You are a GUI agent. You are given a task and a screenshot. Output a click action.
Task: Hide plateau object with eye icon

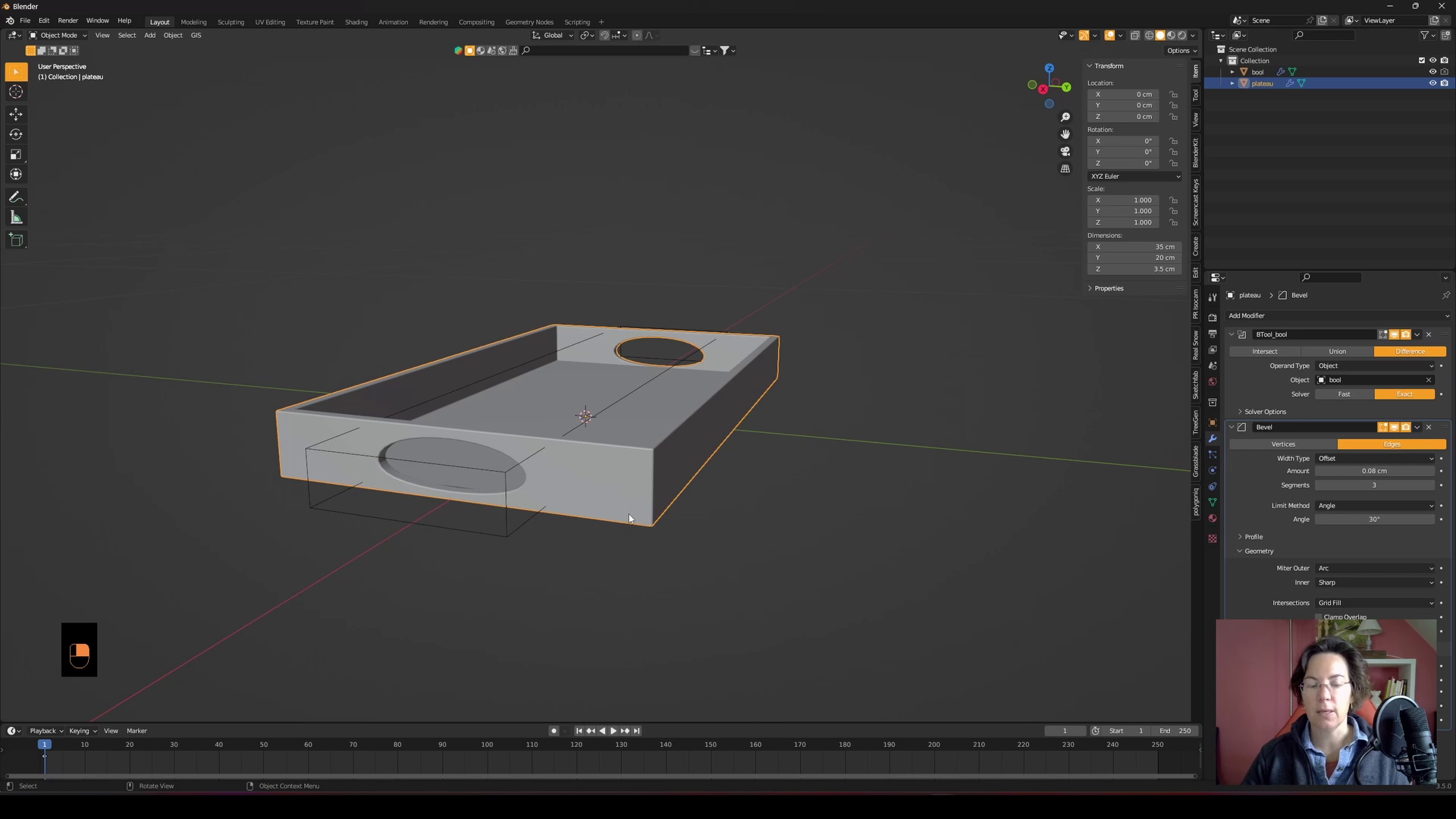pos(1432,83)
